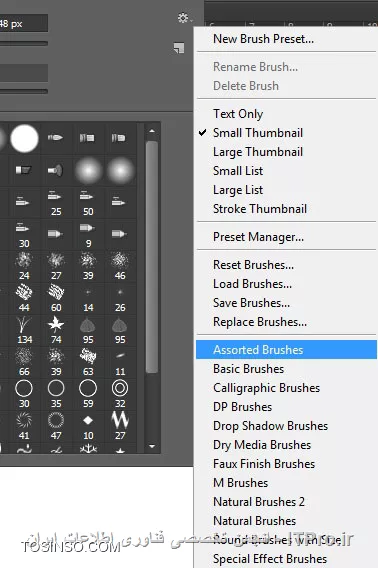Click scrollbar down arrow in brush list

pos(152,446)
